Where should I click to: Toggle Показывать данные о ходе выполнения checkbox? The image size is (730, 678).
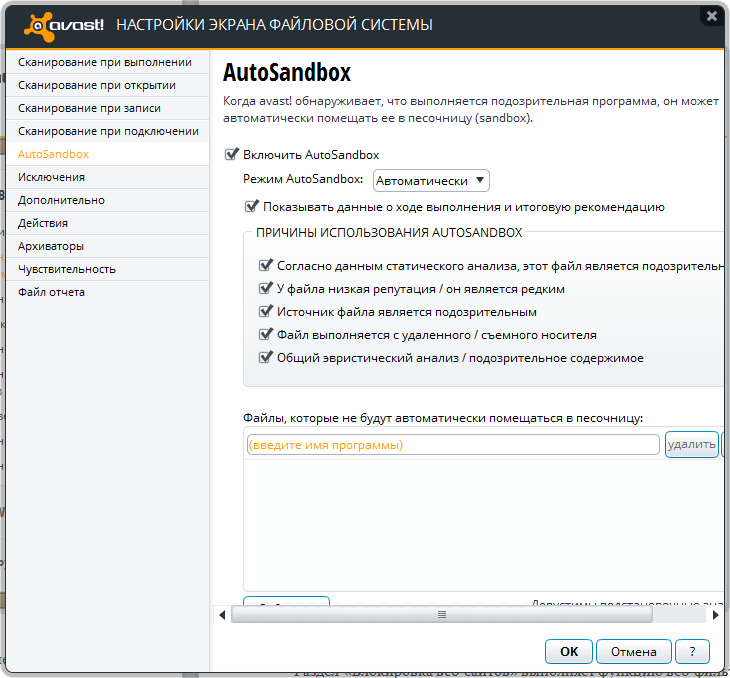point(251,206)
